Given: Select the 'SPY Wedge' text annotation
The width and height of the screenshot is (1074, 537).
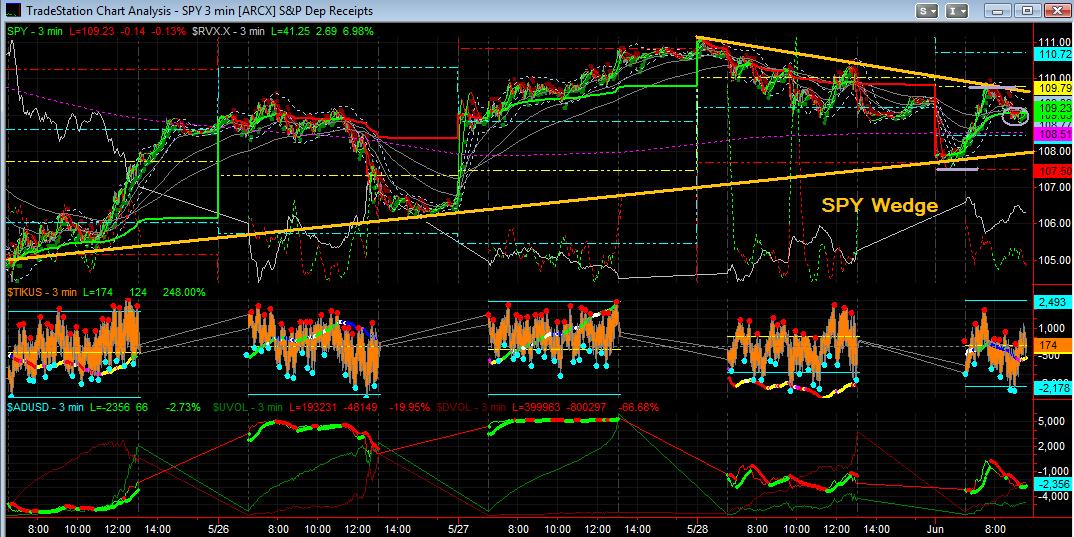Looking at the screenshot, I should [x=879, y=204].
